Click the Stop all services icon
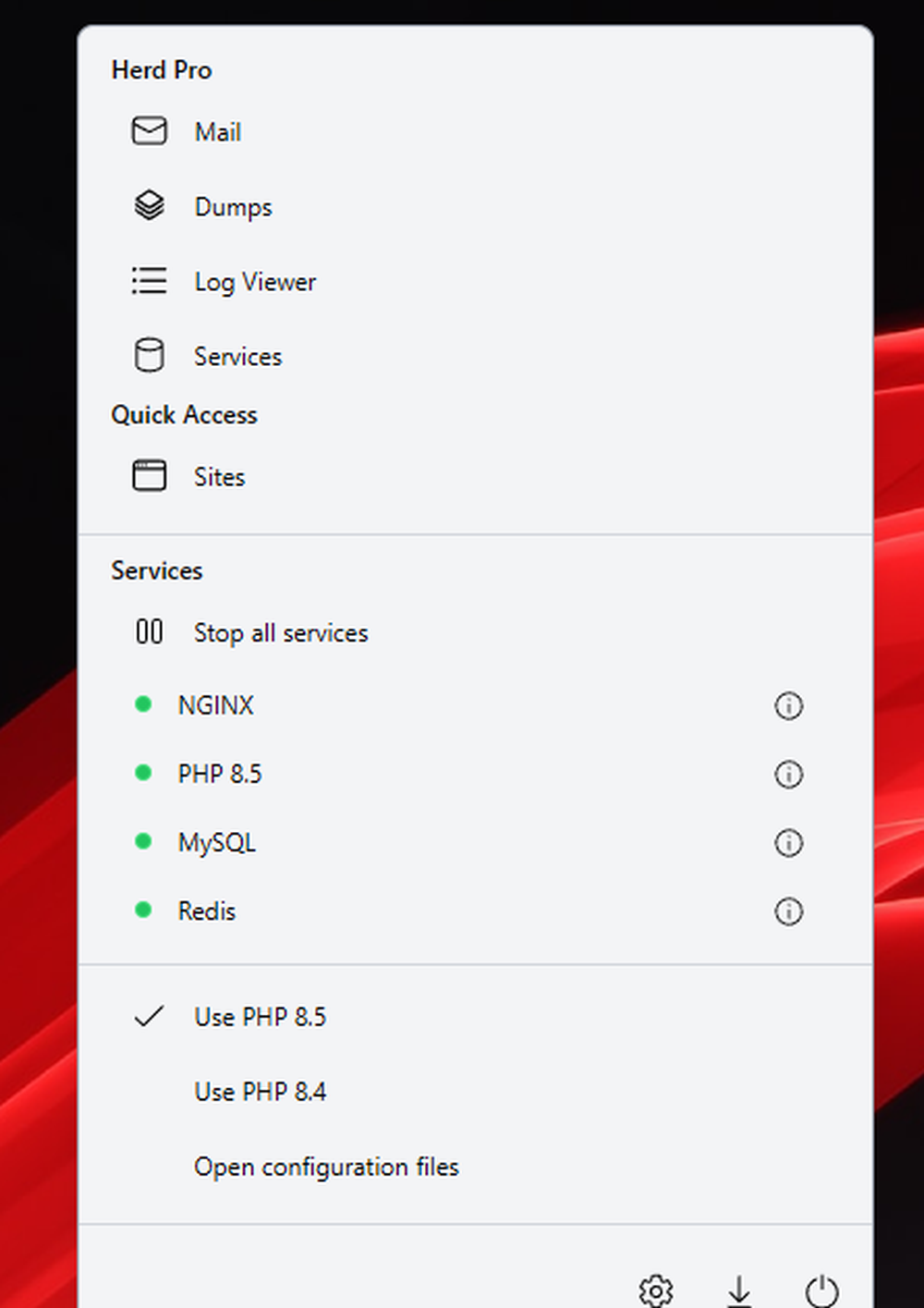The image size is (924, 1308). click(x=148, y=632)
